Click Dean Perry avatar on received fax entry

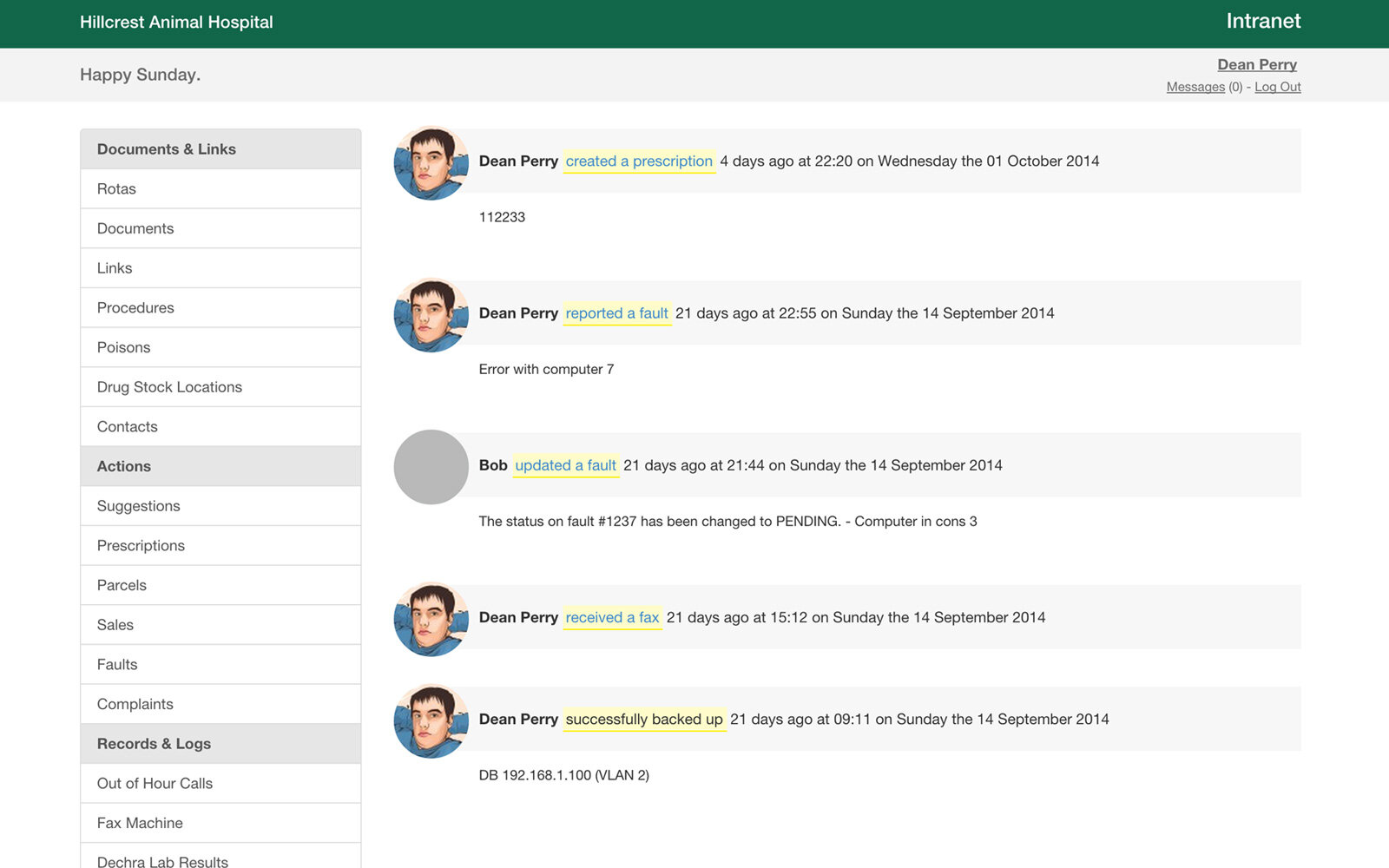point(431,619)
